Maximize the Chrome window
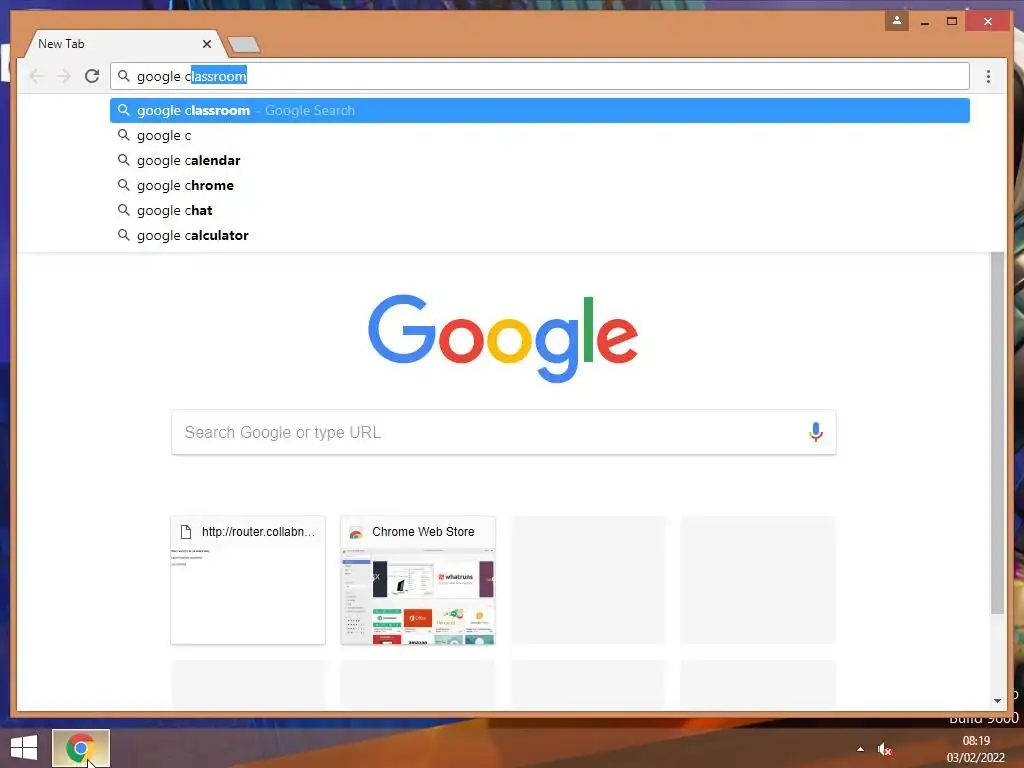The image size is (1024, 768). tap(952, 22)
